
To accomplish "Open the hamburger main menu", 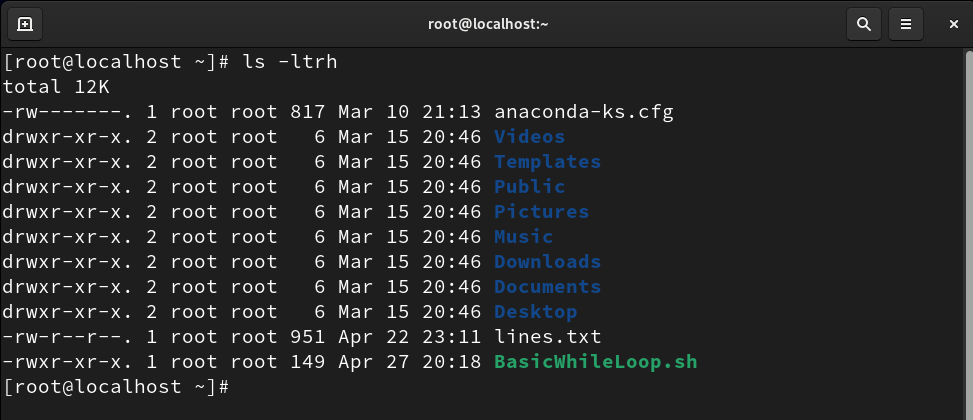I will [905, 24].
